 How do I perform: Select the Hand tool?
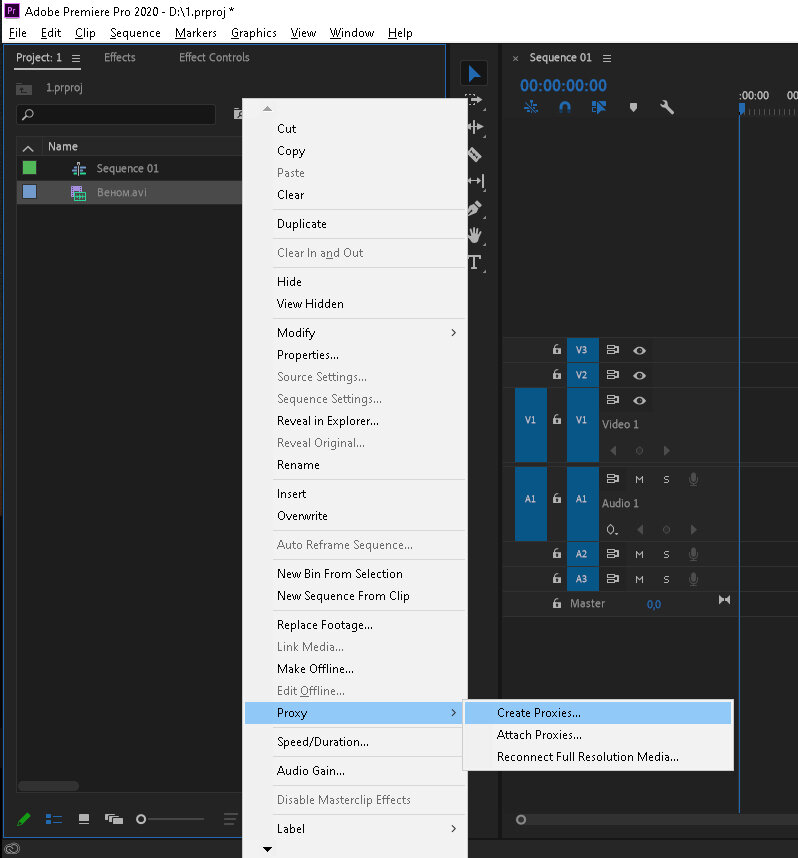[x=475, y=235]
